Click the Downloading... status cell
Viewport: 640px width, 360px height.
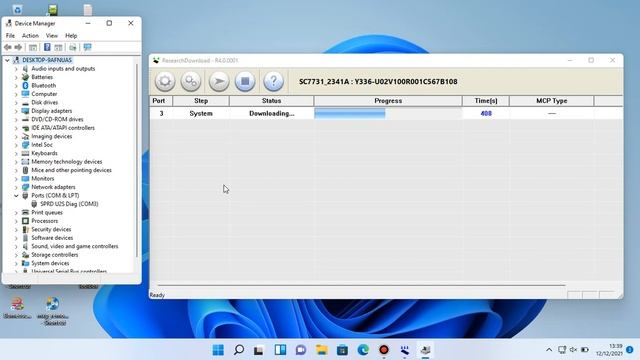tap(271, 113)
